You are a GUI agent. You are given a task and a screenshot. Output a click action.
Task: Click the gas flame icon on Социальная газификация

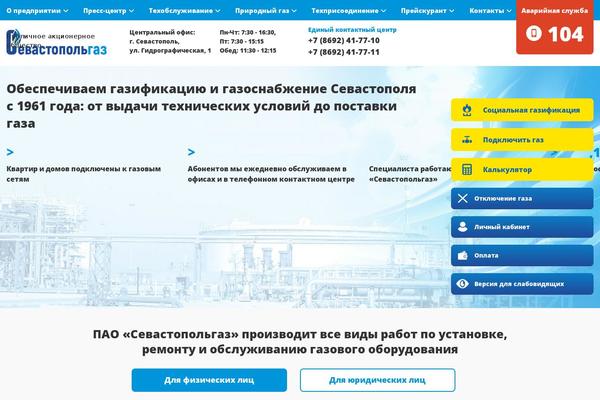pyautogui.click(x=466, y=110)
